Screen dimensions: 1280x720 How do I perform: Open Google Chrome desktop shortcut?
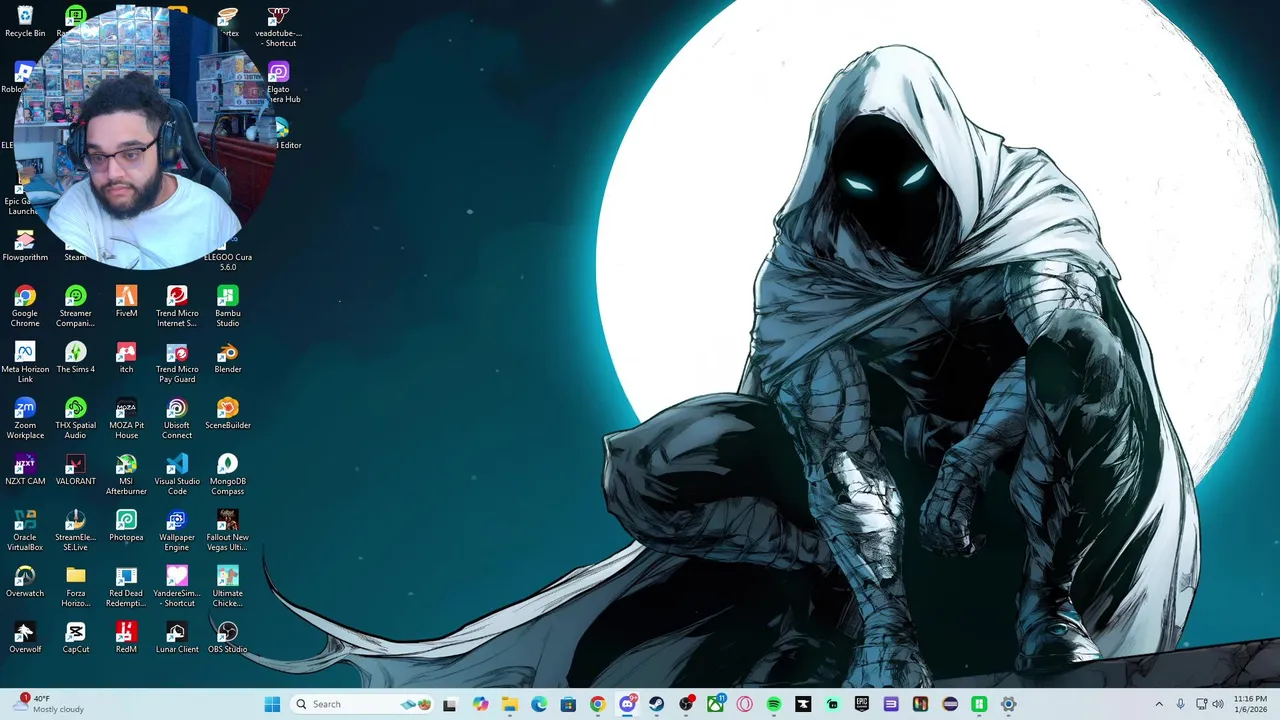click(x=25, y=306)
